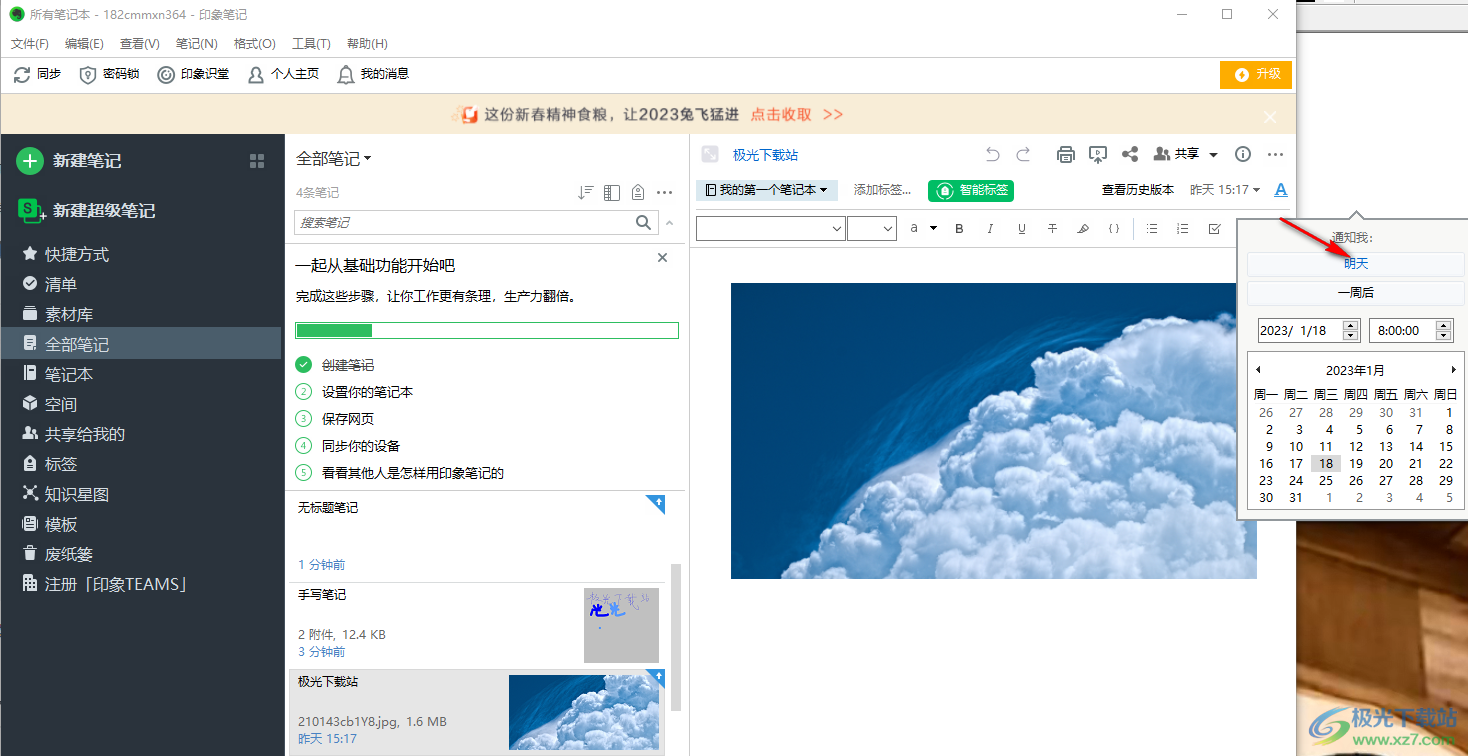1468x756 pixels.
Task: Start presentation mode for the note
Action: click(x=1098, y=154)
